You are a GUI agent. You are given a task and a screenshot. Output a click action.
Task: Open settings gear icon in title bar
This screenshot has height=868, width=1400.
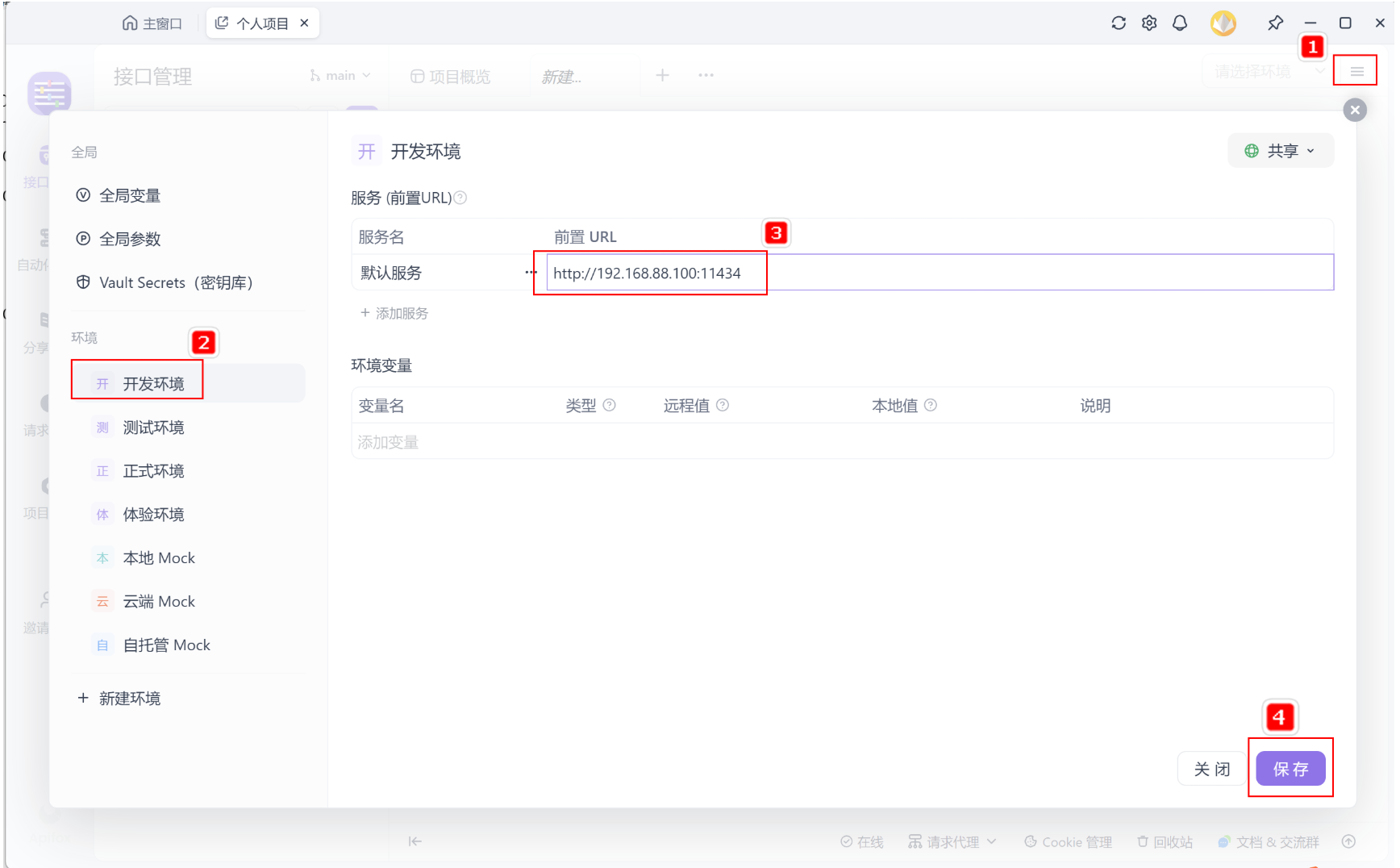[1149, 23]
